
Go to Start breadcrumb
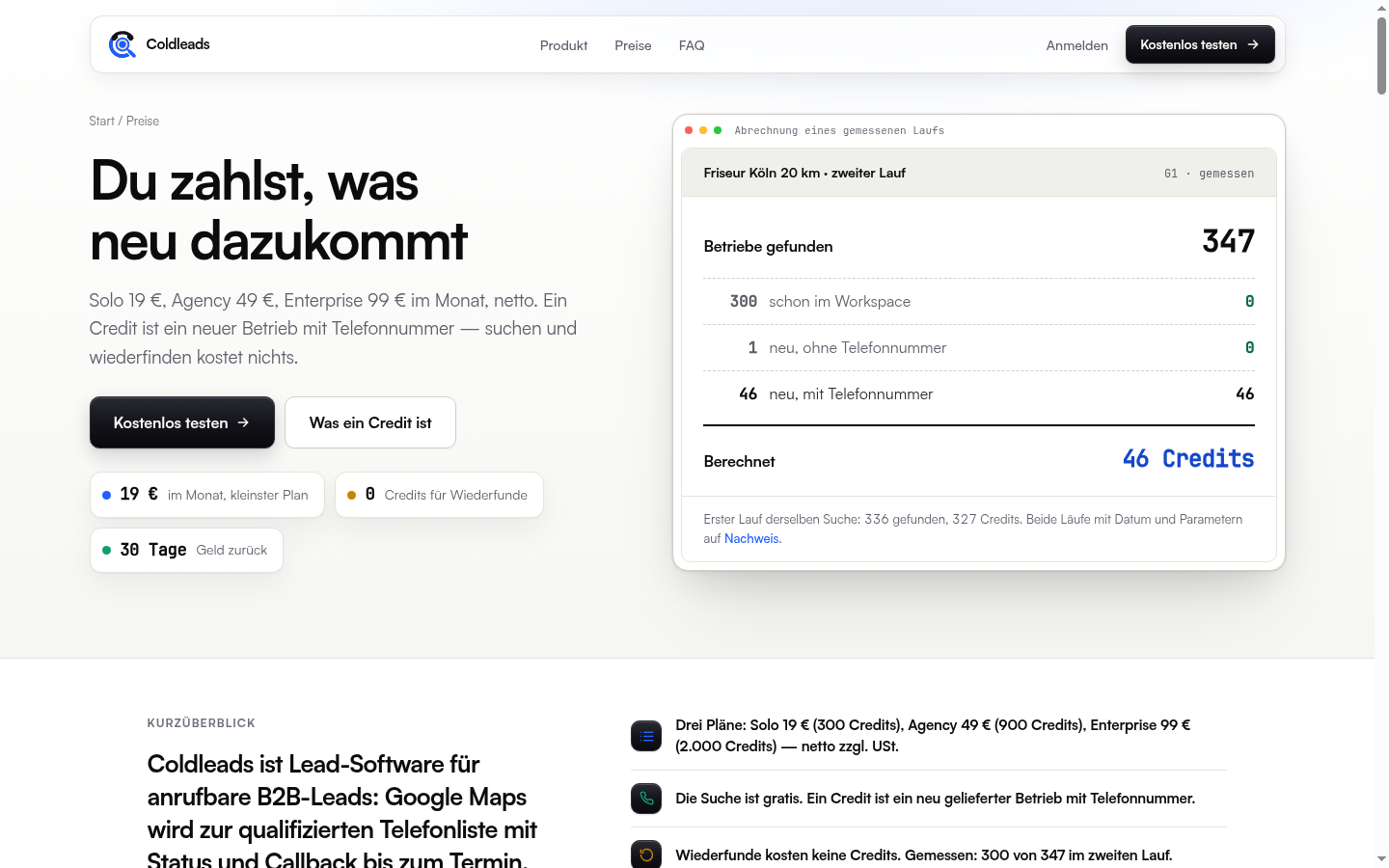[x=101, y=121]
